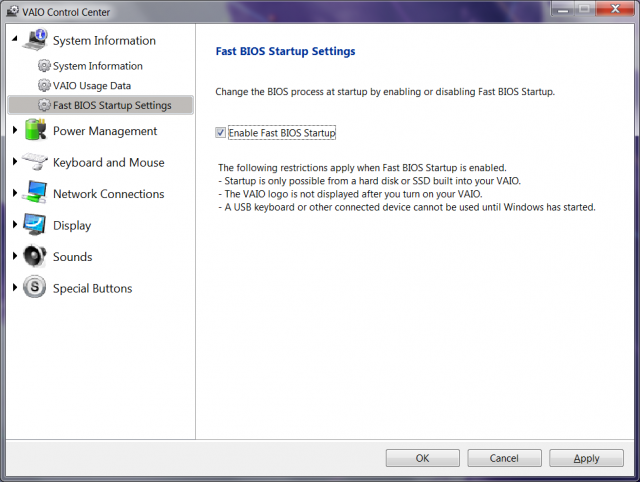This screenshot has height=482, width=640.
Task: Click the Power Management battery icon
Action: coord(35,130)
